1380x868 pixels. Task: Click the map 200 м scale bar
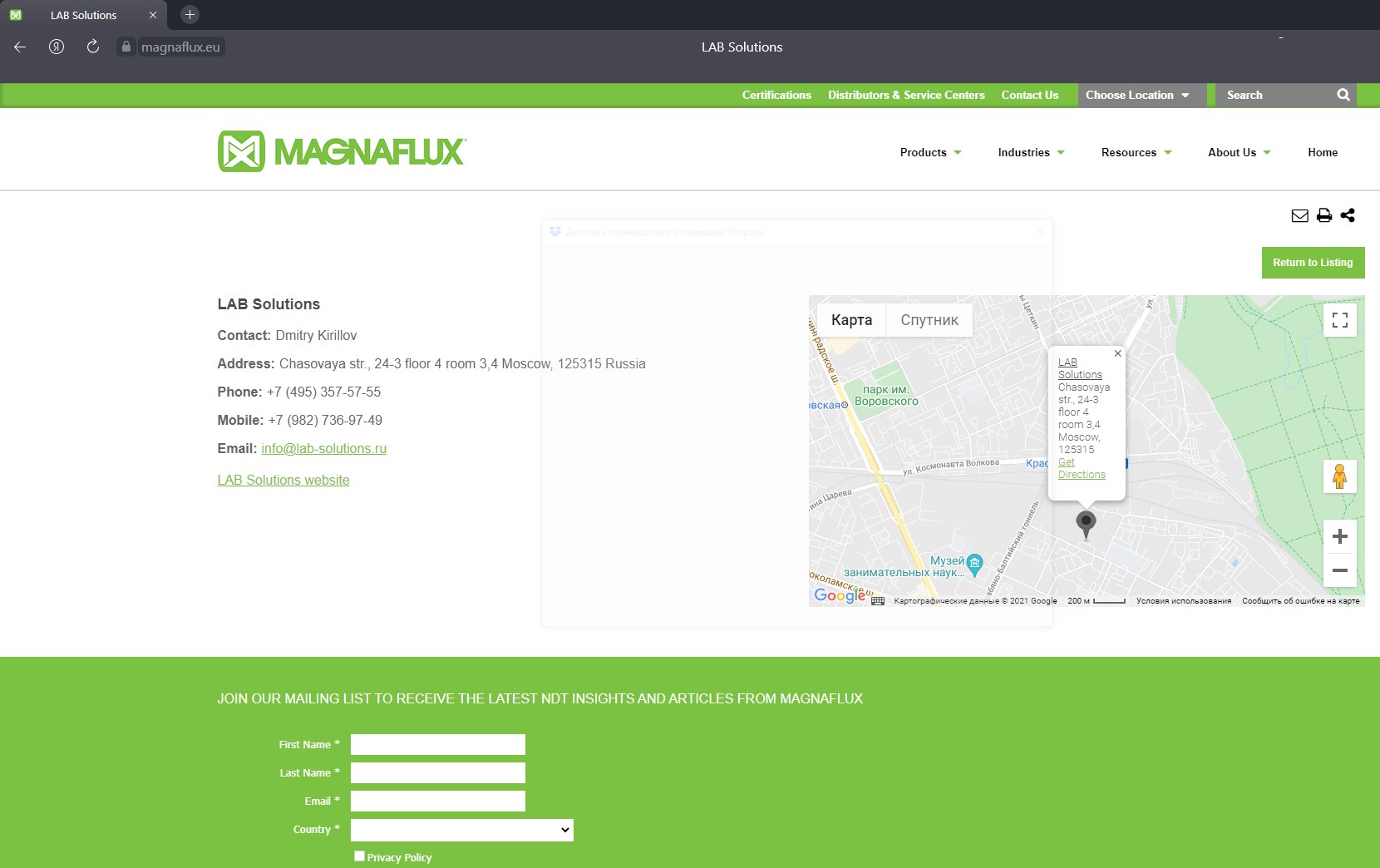tap(1097, 601)
